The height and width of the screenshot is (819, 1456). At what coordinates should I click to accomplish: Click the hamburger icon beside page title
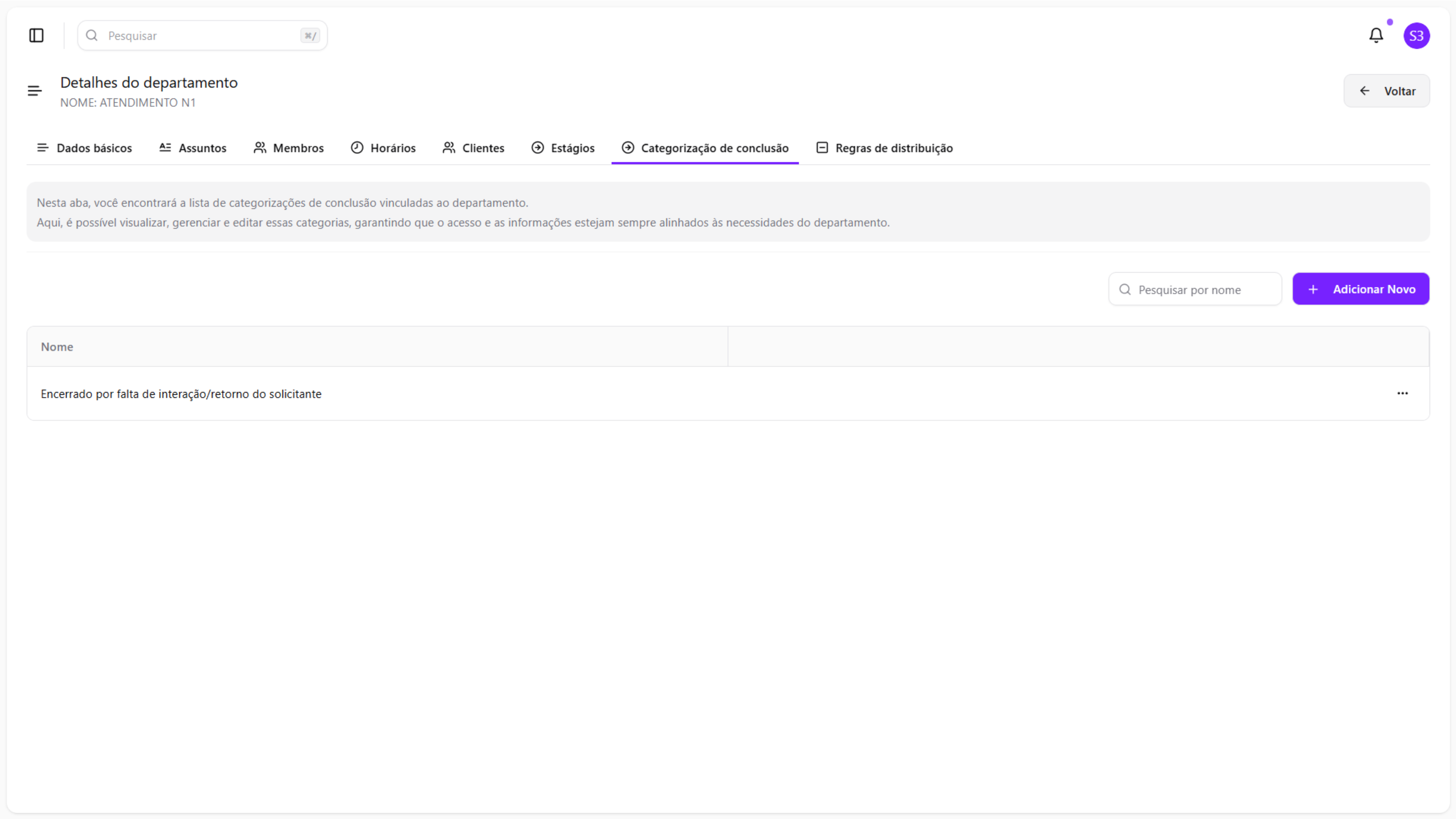tap(34, 91)
